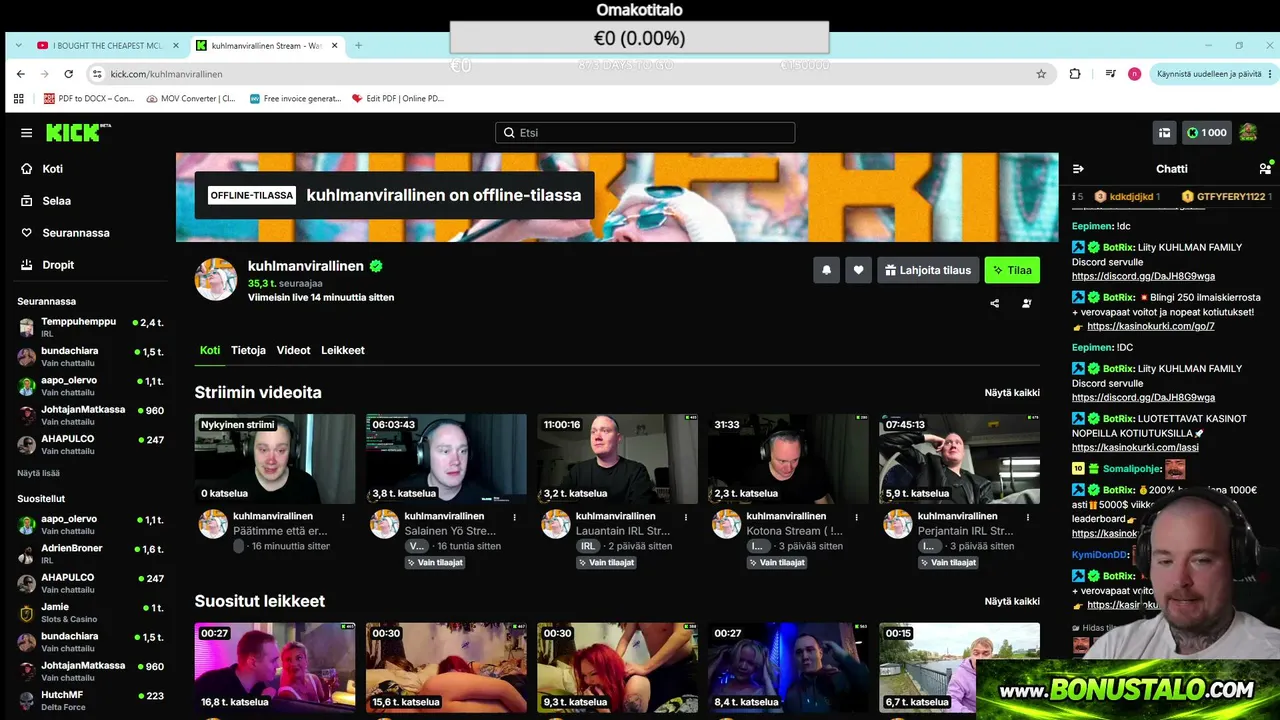Screen dimensions: 1280x720
Task: Open the 07:45:13 stream video thumbnail
Action: click(959, 459)
